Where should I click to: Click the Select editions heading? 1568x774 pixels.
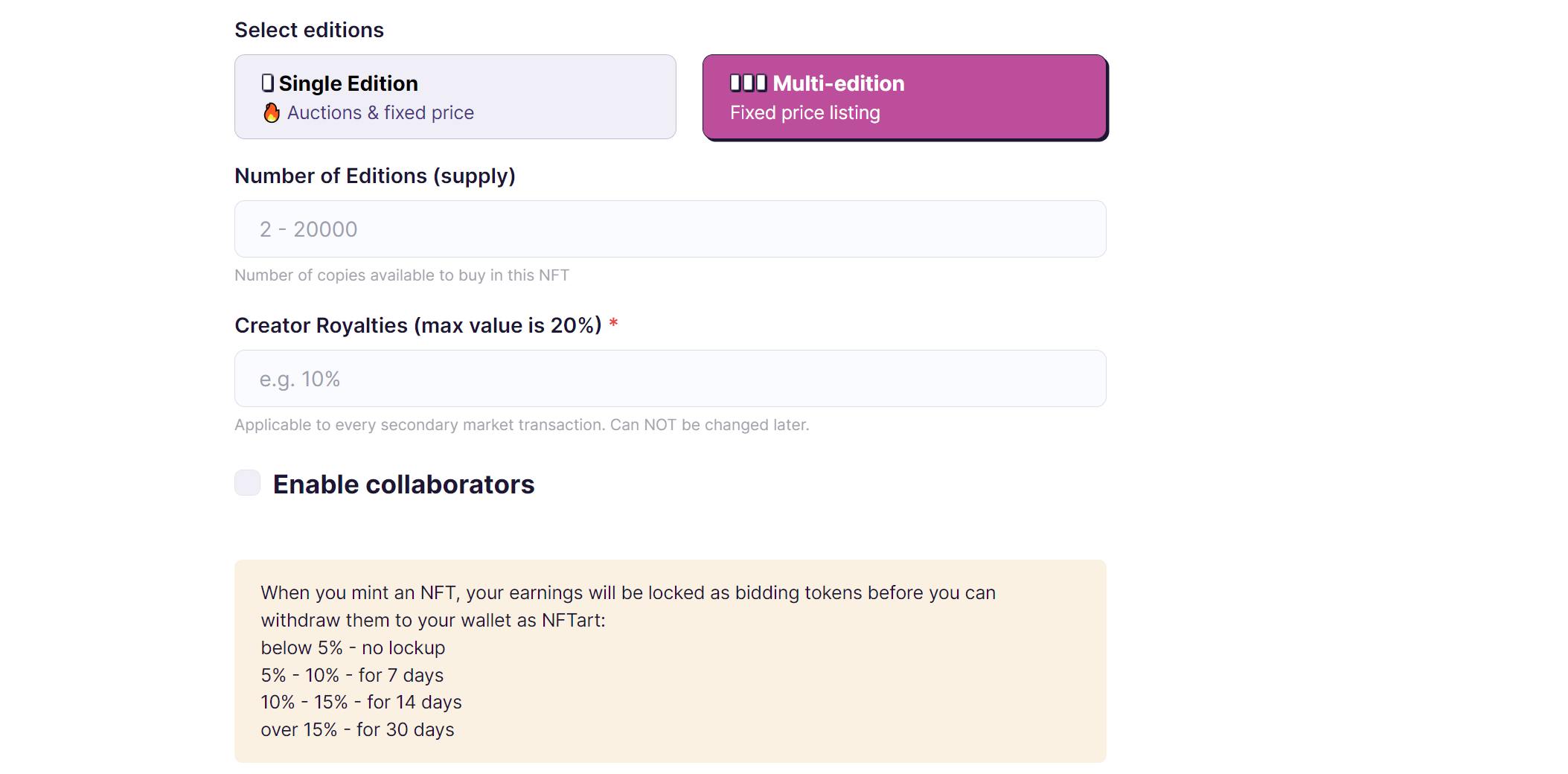click(309, 30)
